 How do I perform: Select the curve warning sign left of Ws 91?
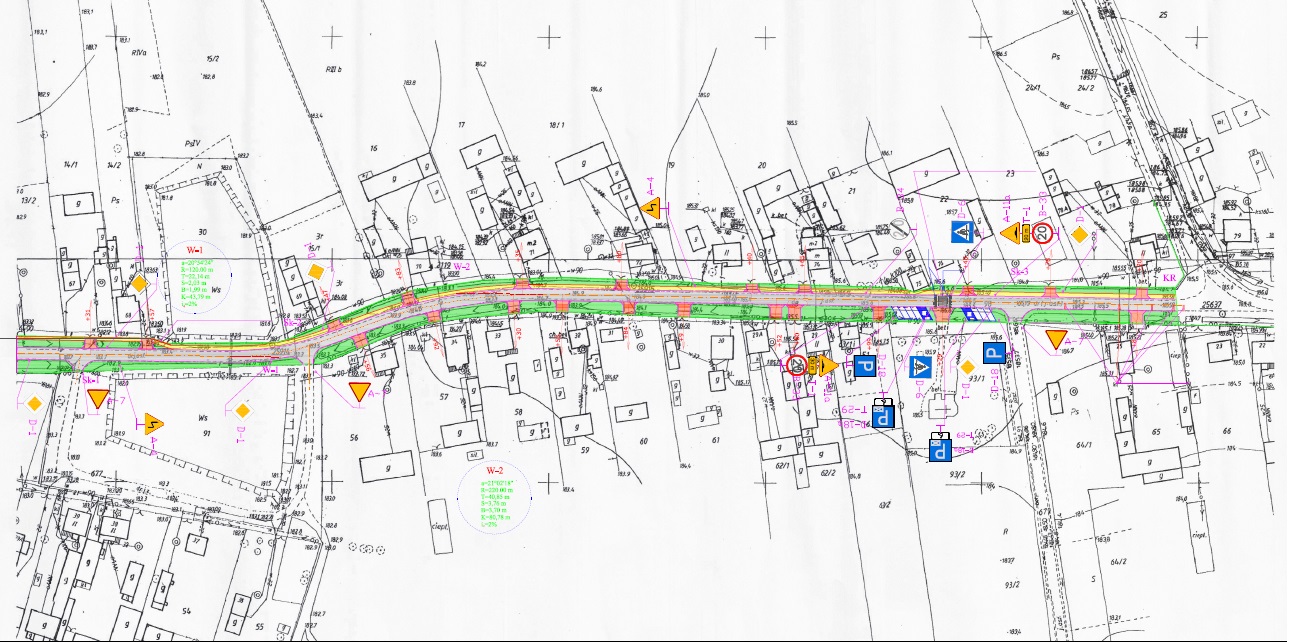[152, 425]
